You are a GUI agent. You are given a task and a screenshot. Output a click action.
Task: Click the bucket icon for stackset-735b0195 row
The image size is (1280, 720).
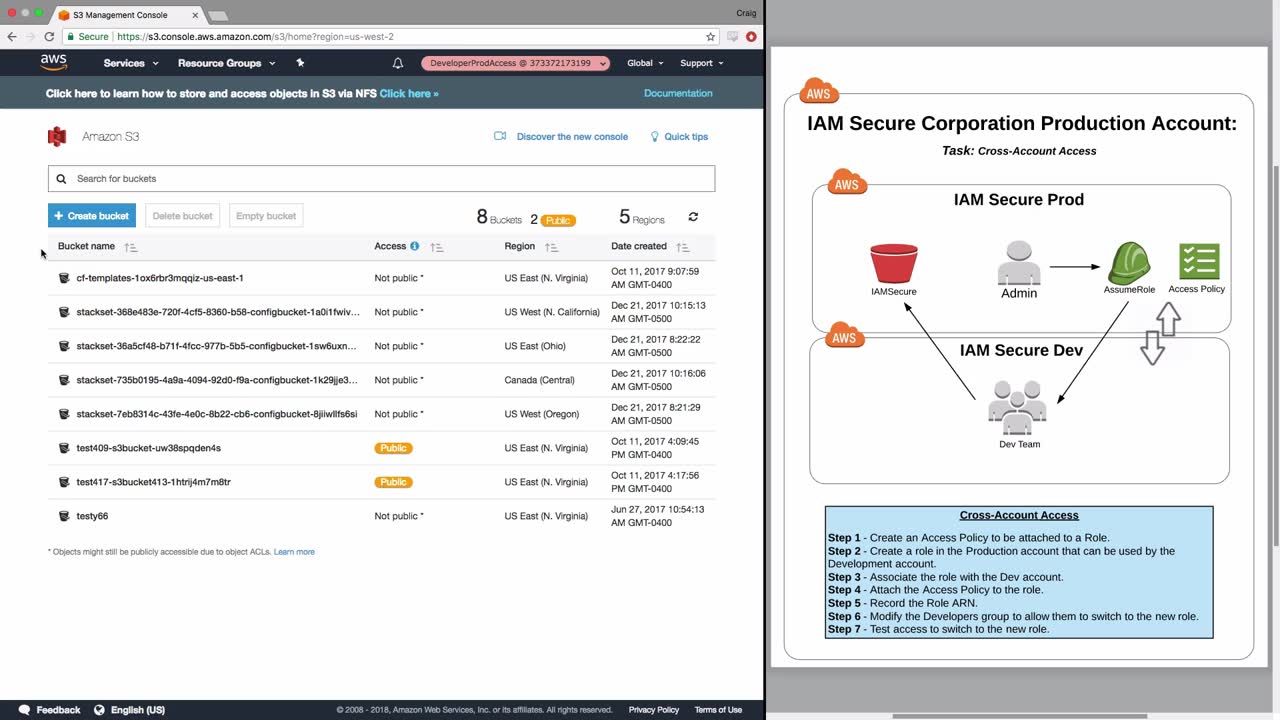65,380
